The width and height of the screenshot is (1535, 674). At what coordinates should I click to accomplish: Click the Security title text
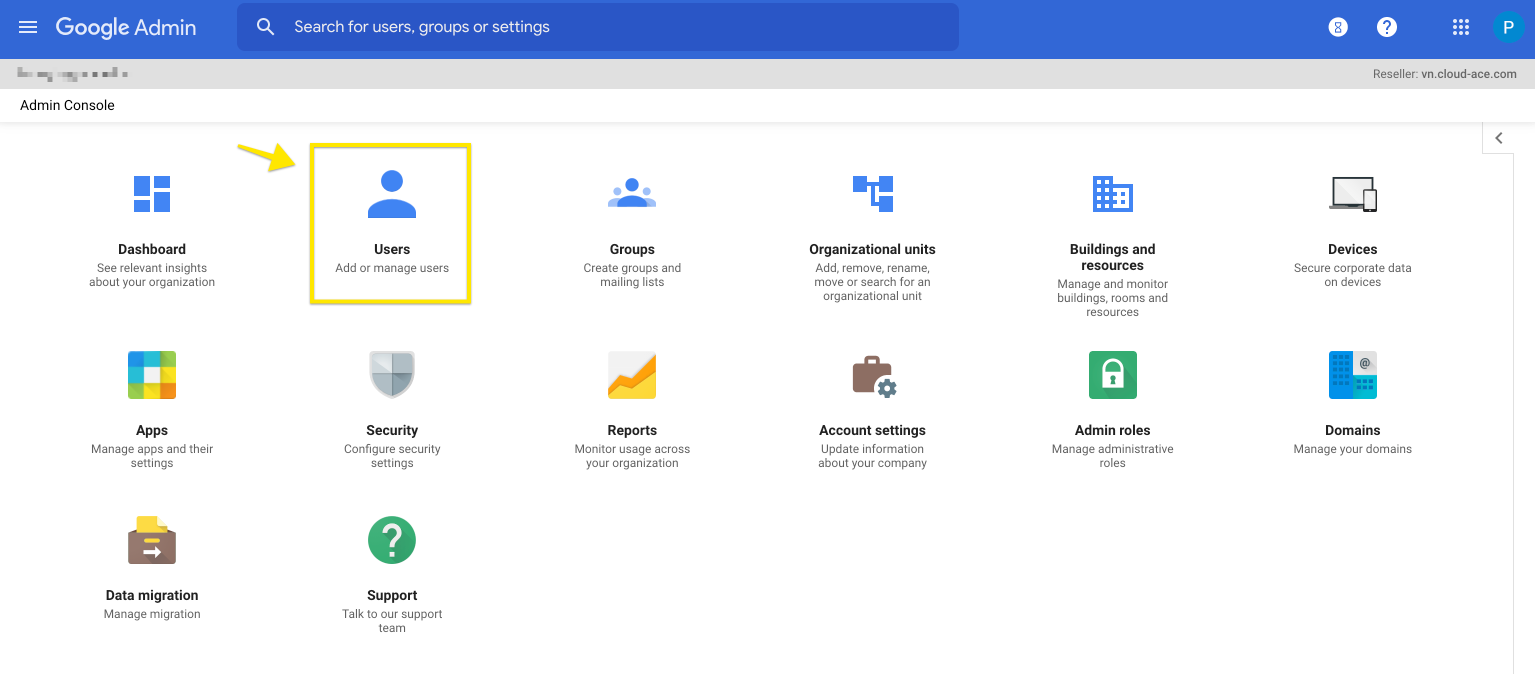click(392, 430)
